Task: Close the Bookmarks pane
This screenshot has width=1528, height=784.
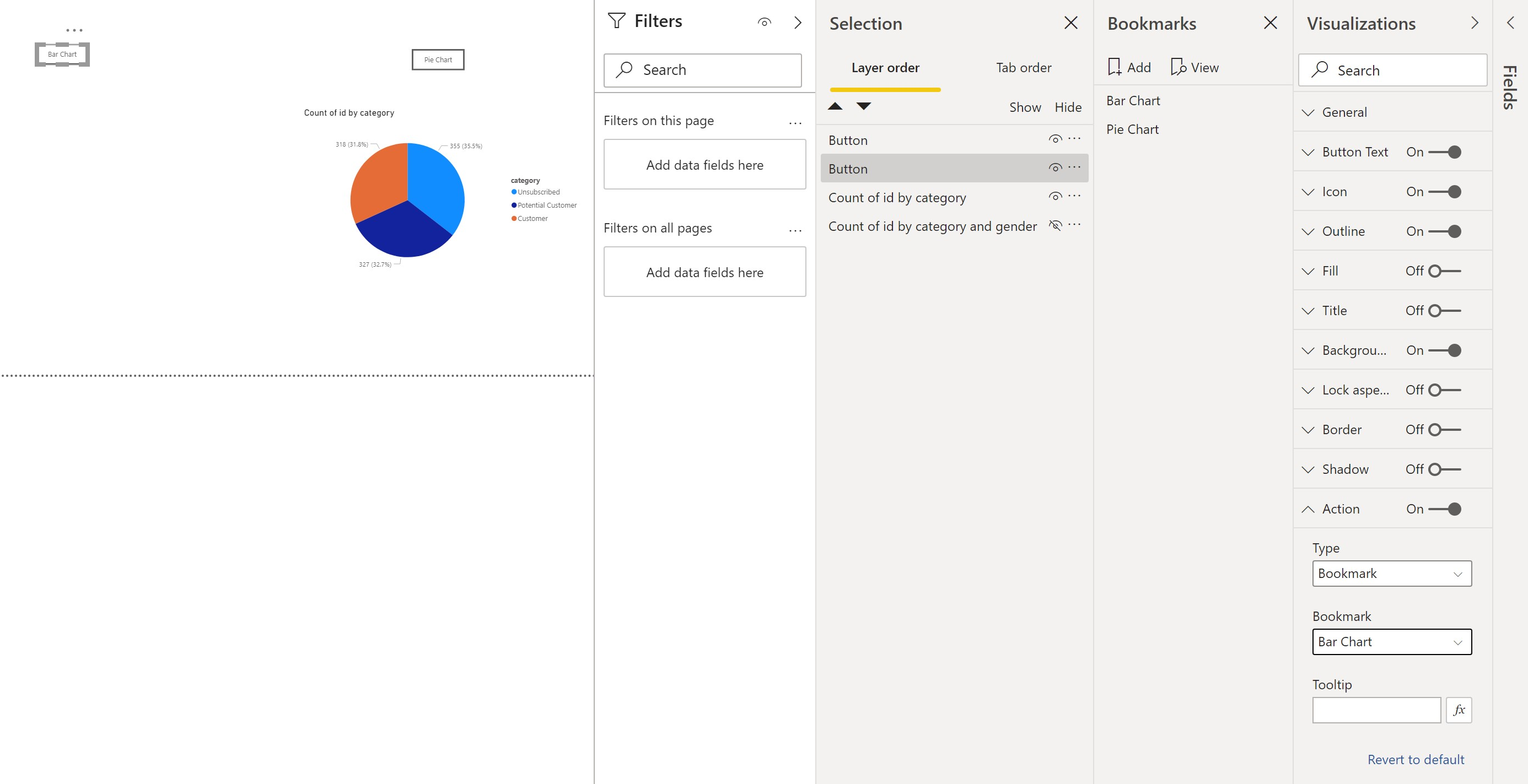Action: [x=1270, y=23]
